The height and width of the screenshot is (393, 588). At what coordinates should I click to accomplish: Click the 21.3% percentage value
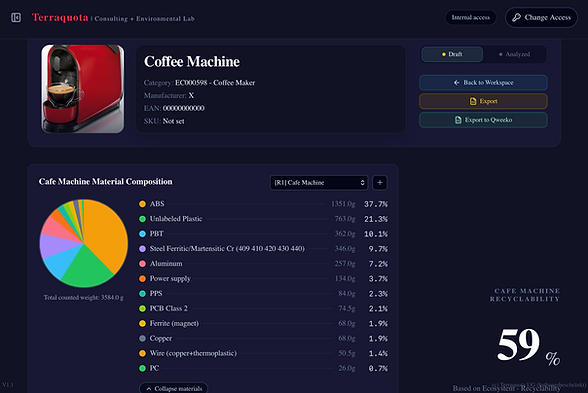tap(376, 219)
